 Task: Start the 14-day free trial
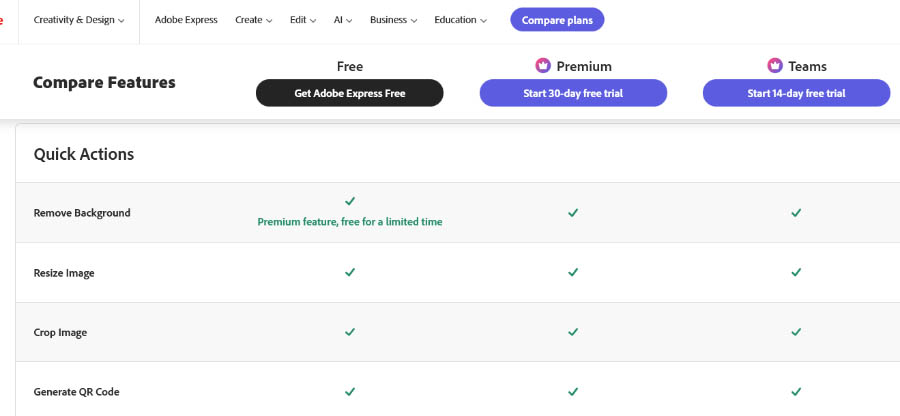[796, 93]
